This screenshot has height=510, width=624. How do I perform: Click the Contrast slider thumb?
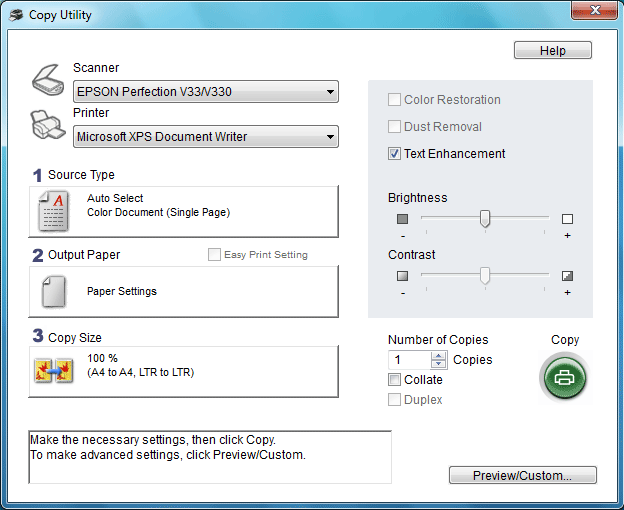click(485, 276)
